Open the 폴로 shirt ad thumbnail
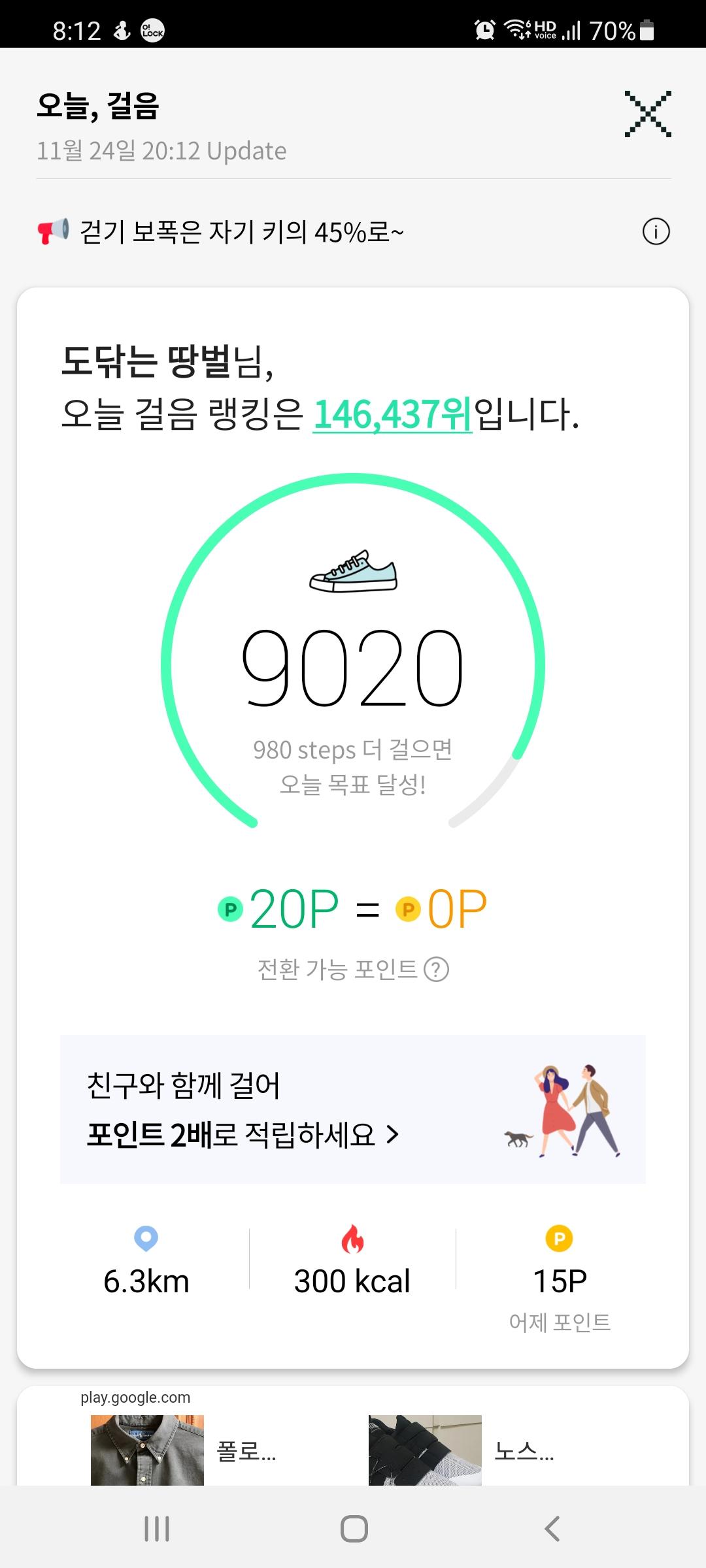 tap(147, 1450)
